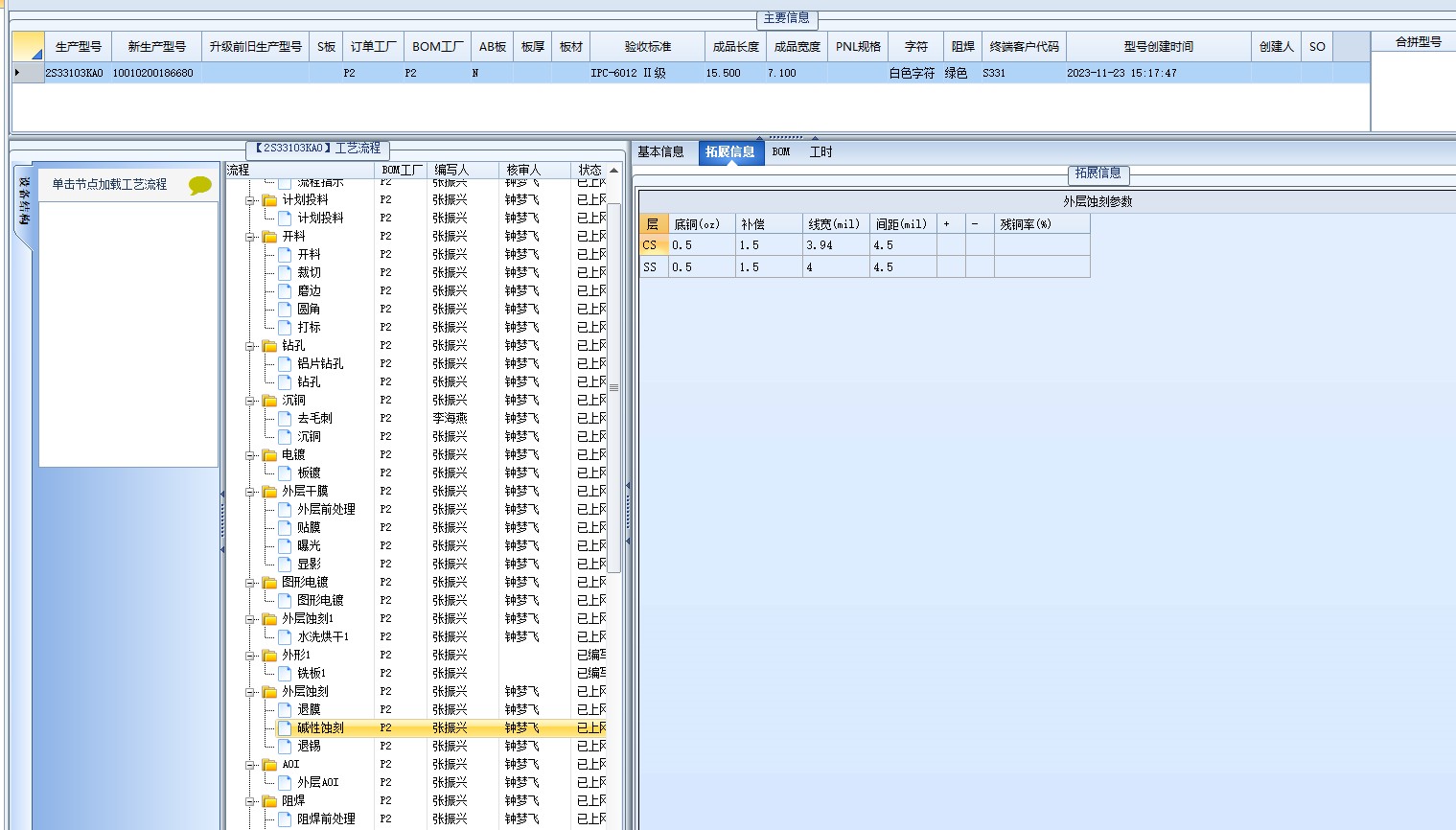The image size is (1456, 830).
Task: Click the yellow speech bubble icon
Action: 199,185
